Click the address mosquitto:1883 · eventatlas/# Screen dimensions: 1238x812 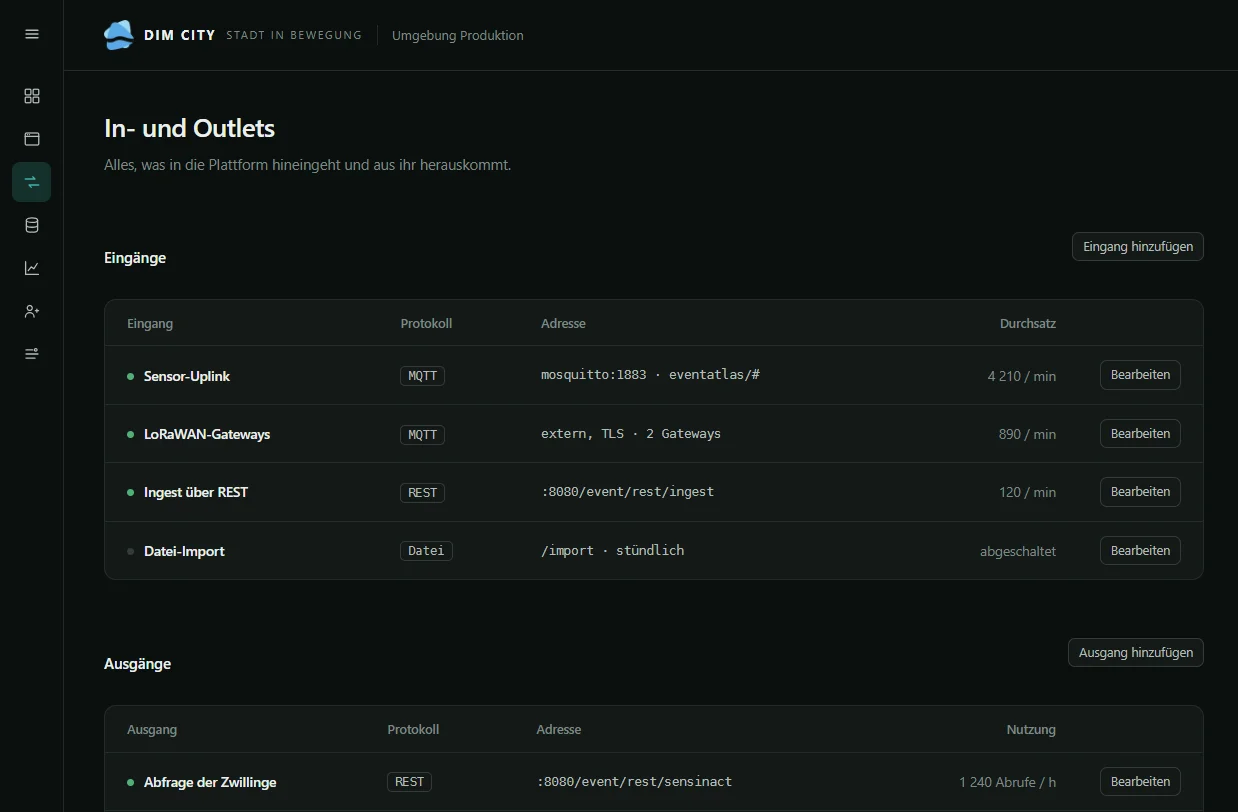tap(651, 375)
